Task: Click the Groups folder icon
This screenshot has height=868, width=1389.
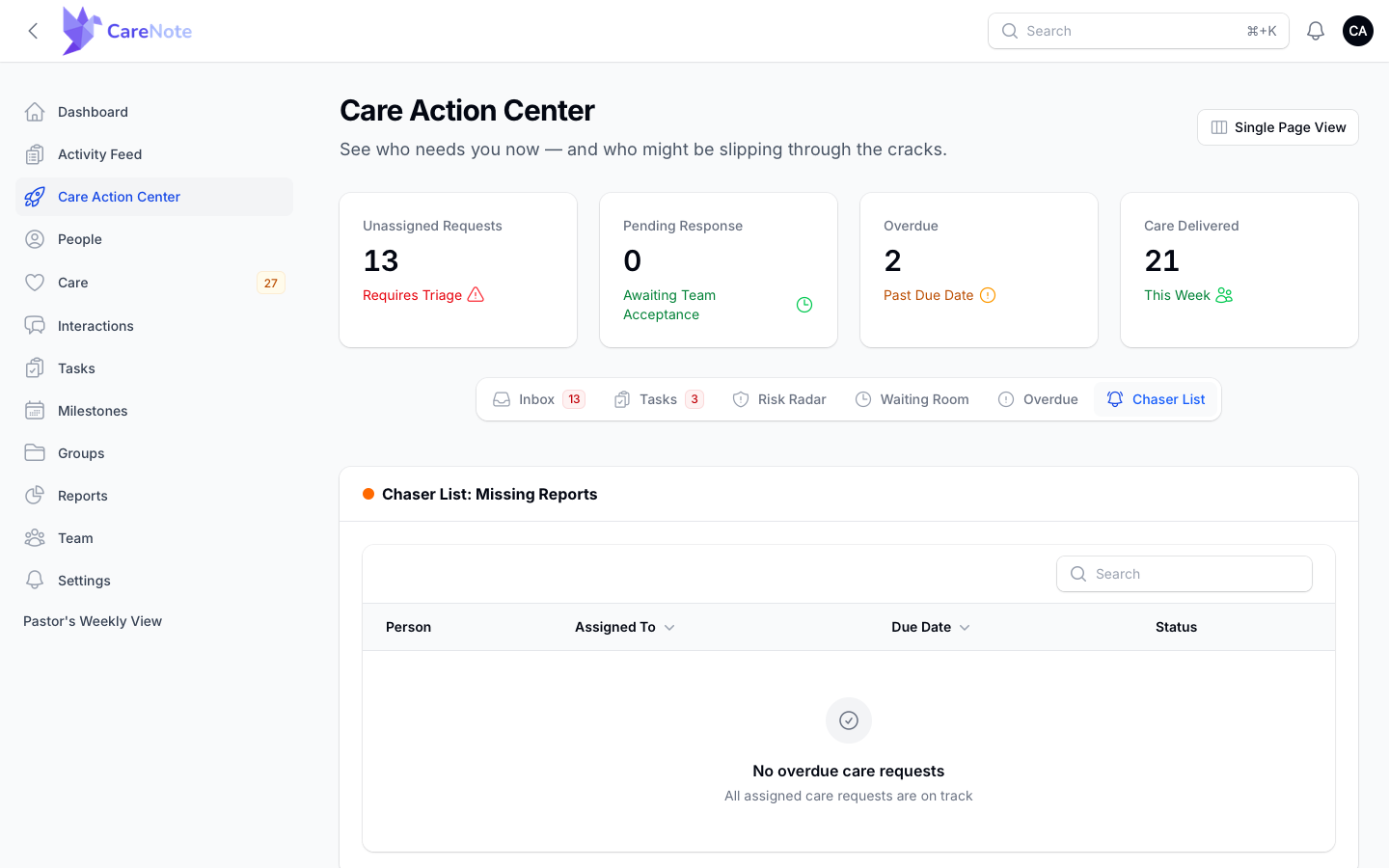Action: [x=35, y=453]
